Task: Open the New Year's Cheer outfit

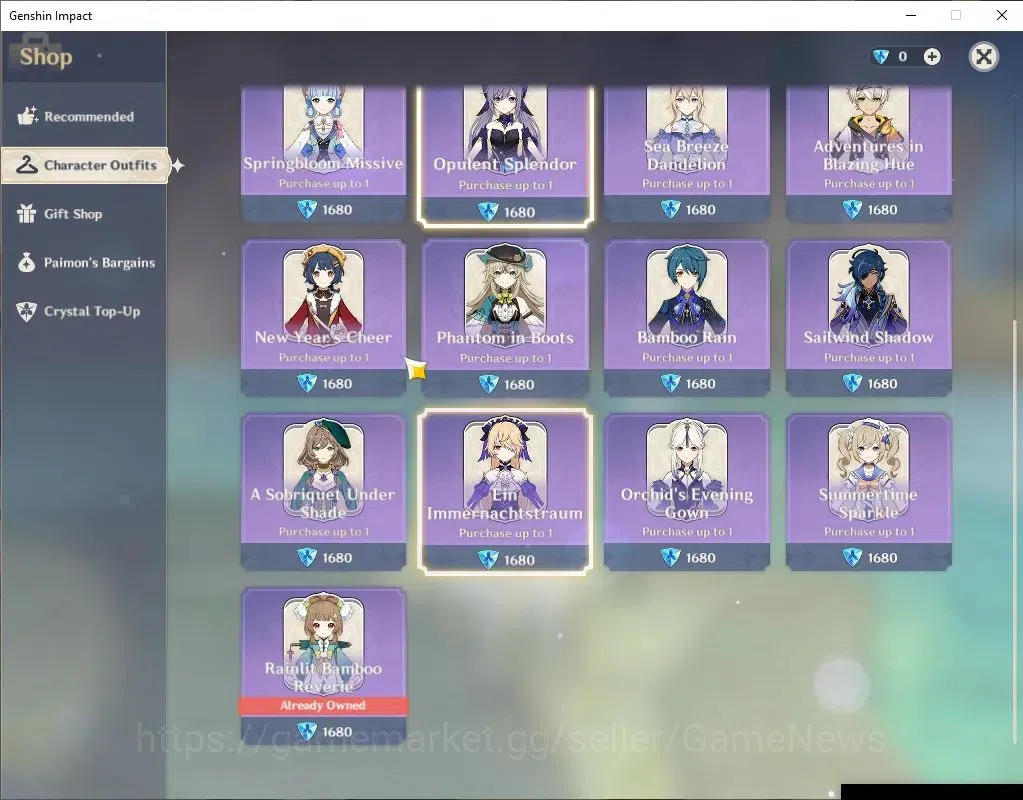Action: [x=324, y=318]
